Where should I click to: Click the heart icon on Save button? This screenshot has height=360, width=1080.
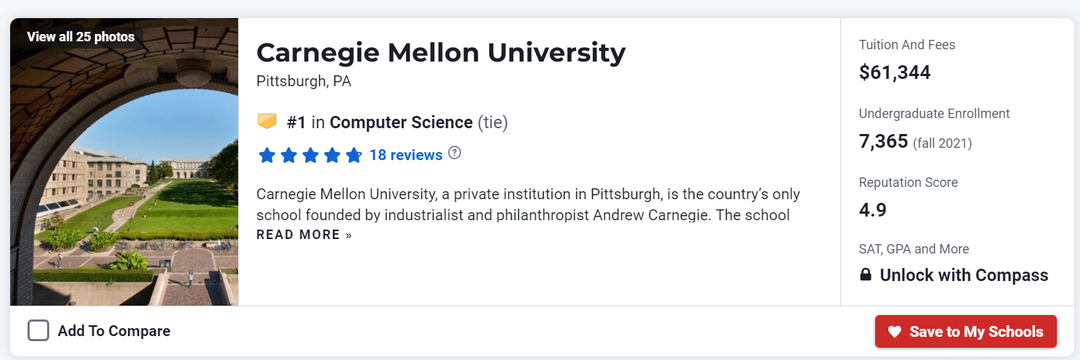pyautogui.click(x=894, y=332)
